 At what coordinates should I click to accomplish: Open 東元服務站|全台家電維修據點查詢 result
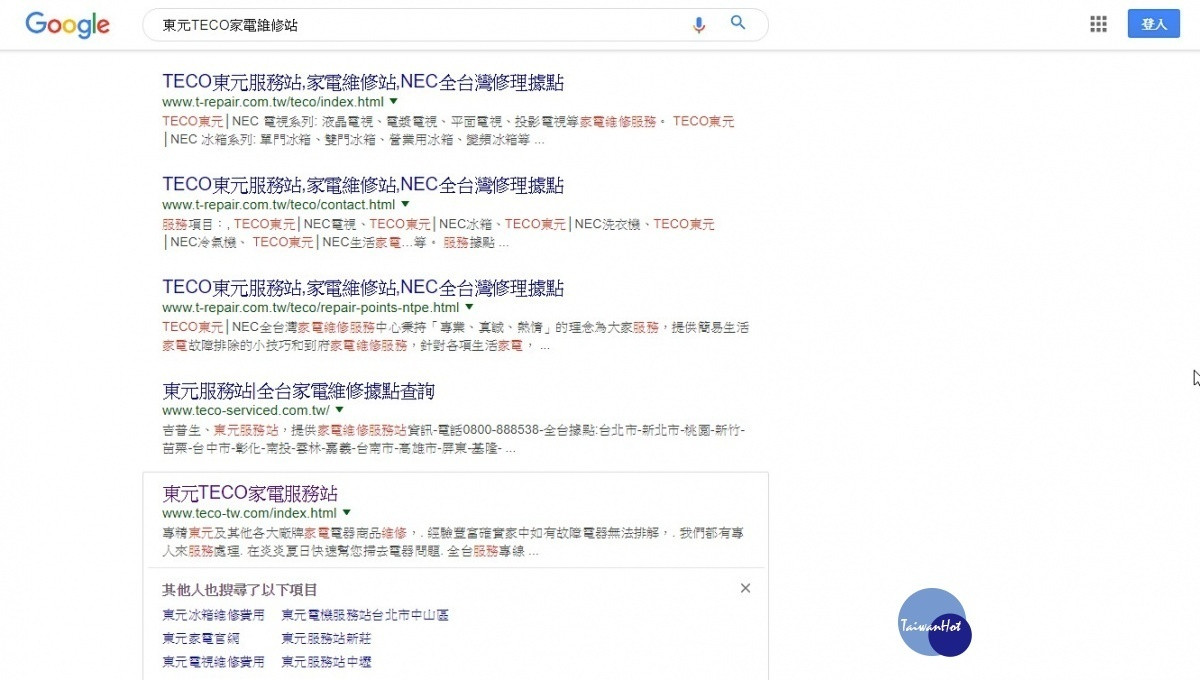pos(298,390)
